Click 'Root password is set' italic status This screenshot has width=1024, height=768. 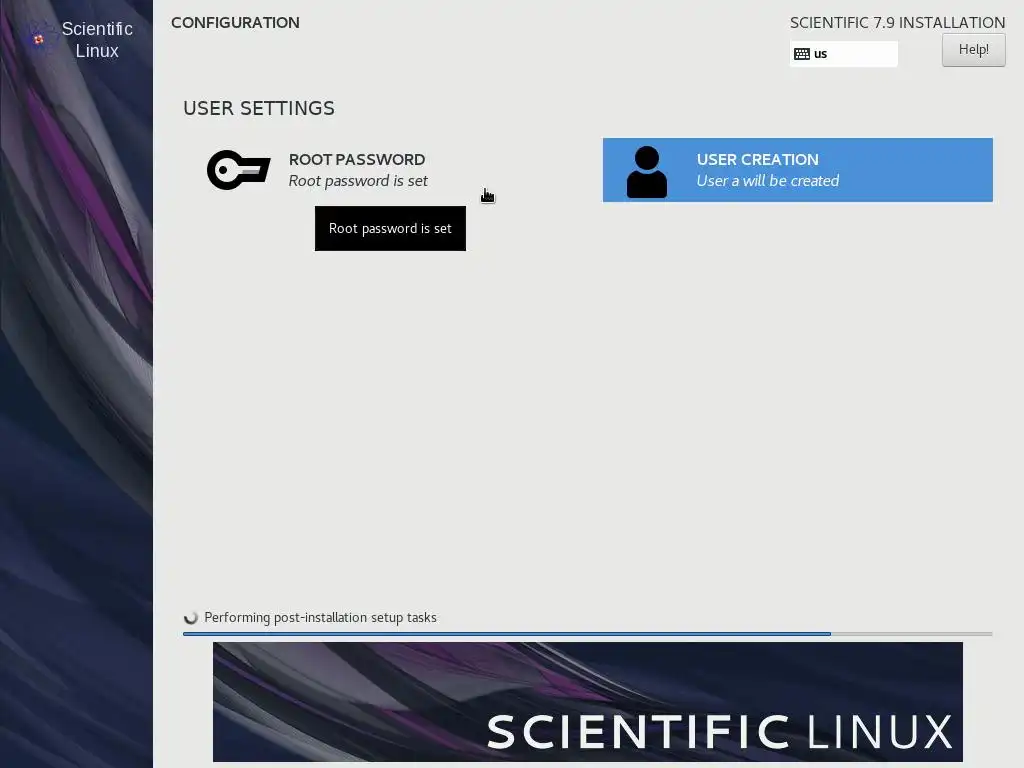click(358, 181)
